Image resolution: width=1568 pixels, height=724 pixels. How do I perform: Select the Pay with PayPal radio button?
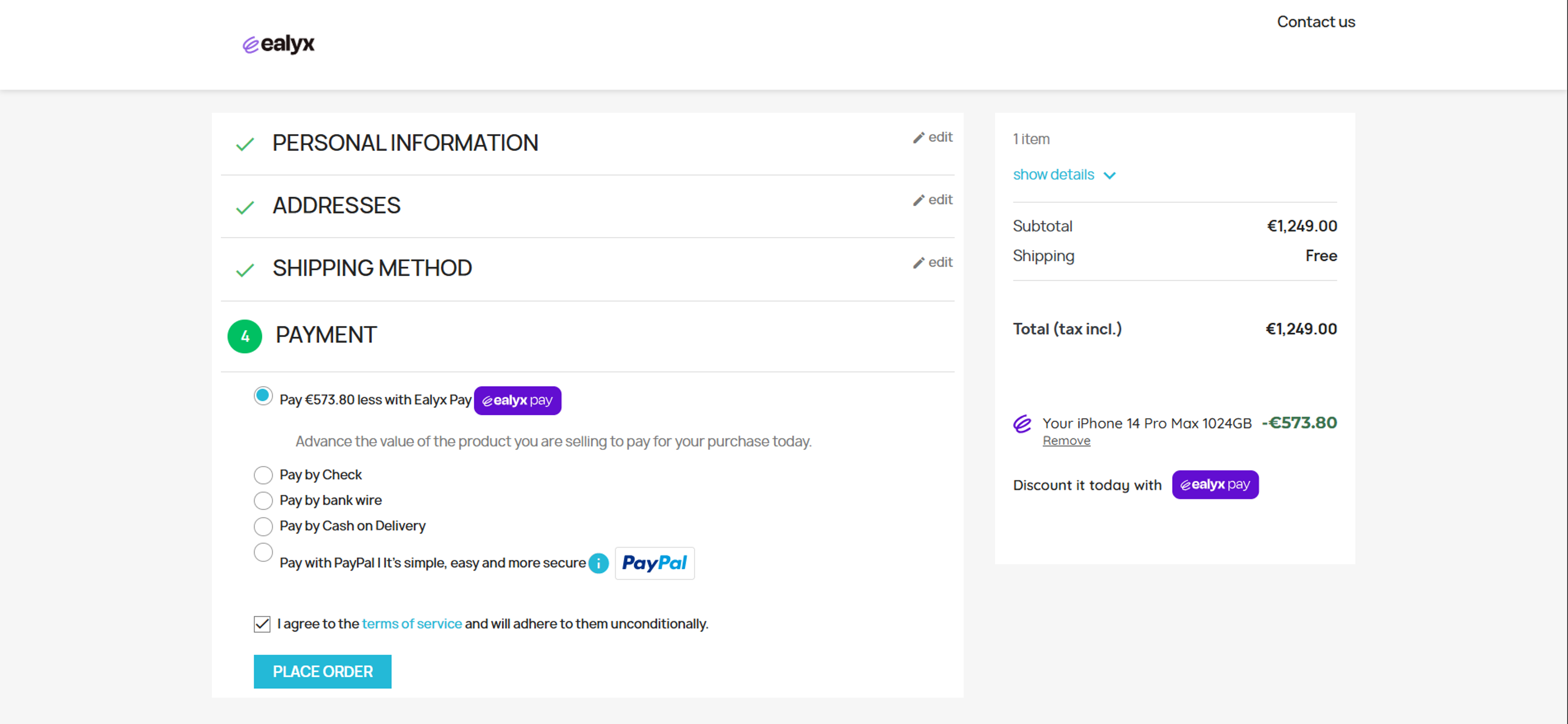click(x=263, y=552)
